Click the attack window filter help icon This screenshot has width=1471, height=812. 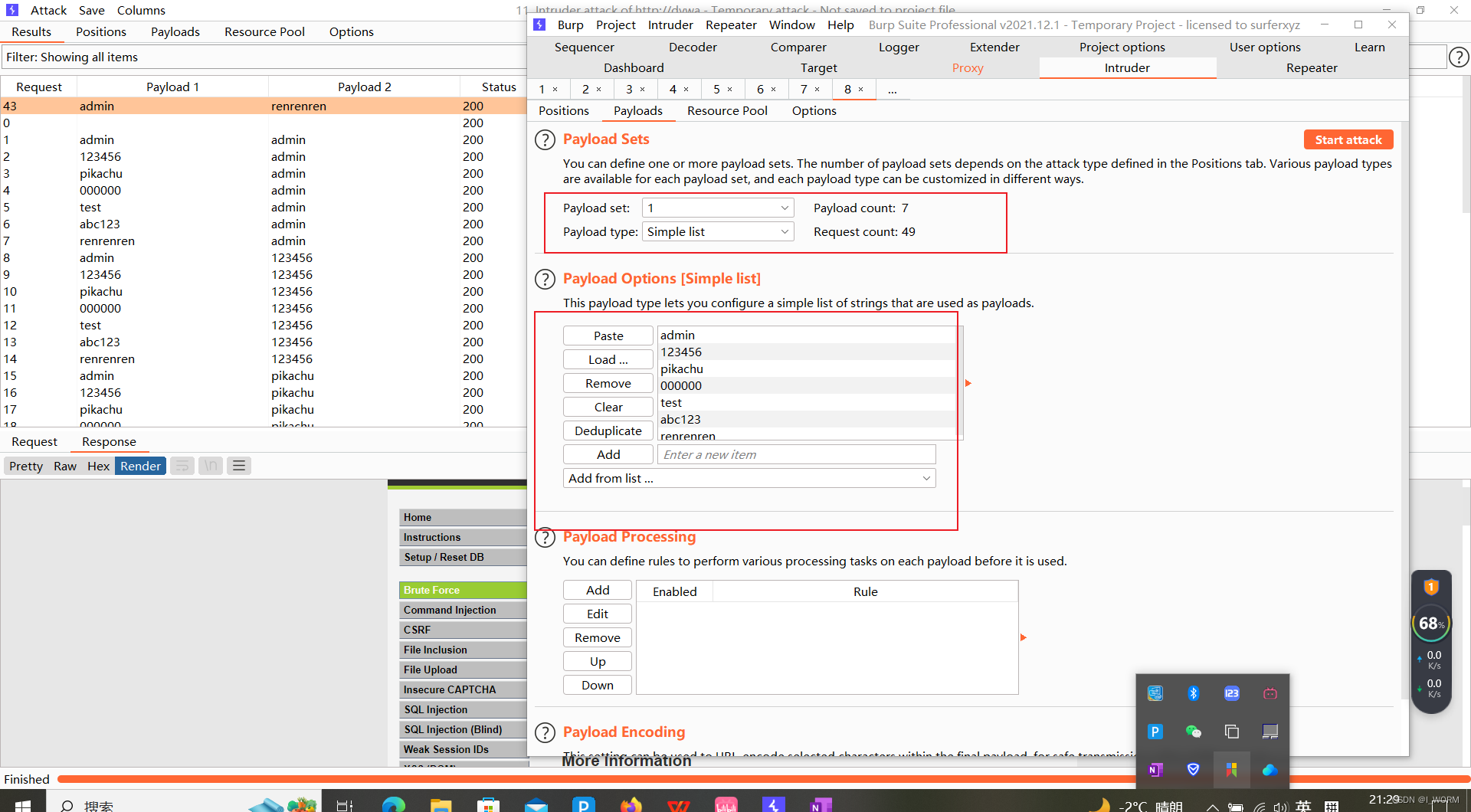(1459, 57)
